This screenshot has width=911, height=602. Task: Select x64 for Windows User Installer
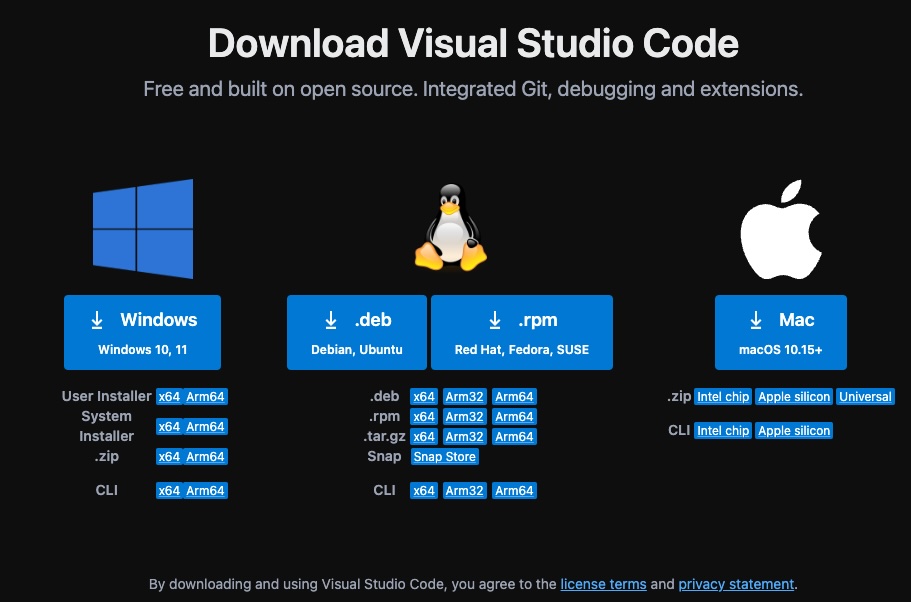click(x=169, y=397)
